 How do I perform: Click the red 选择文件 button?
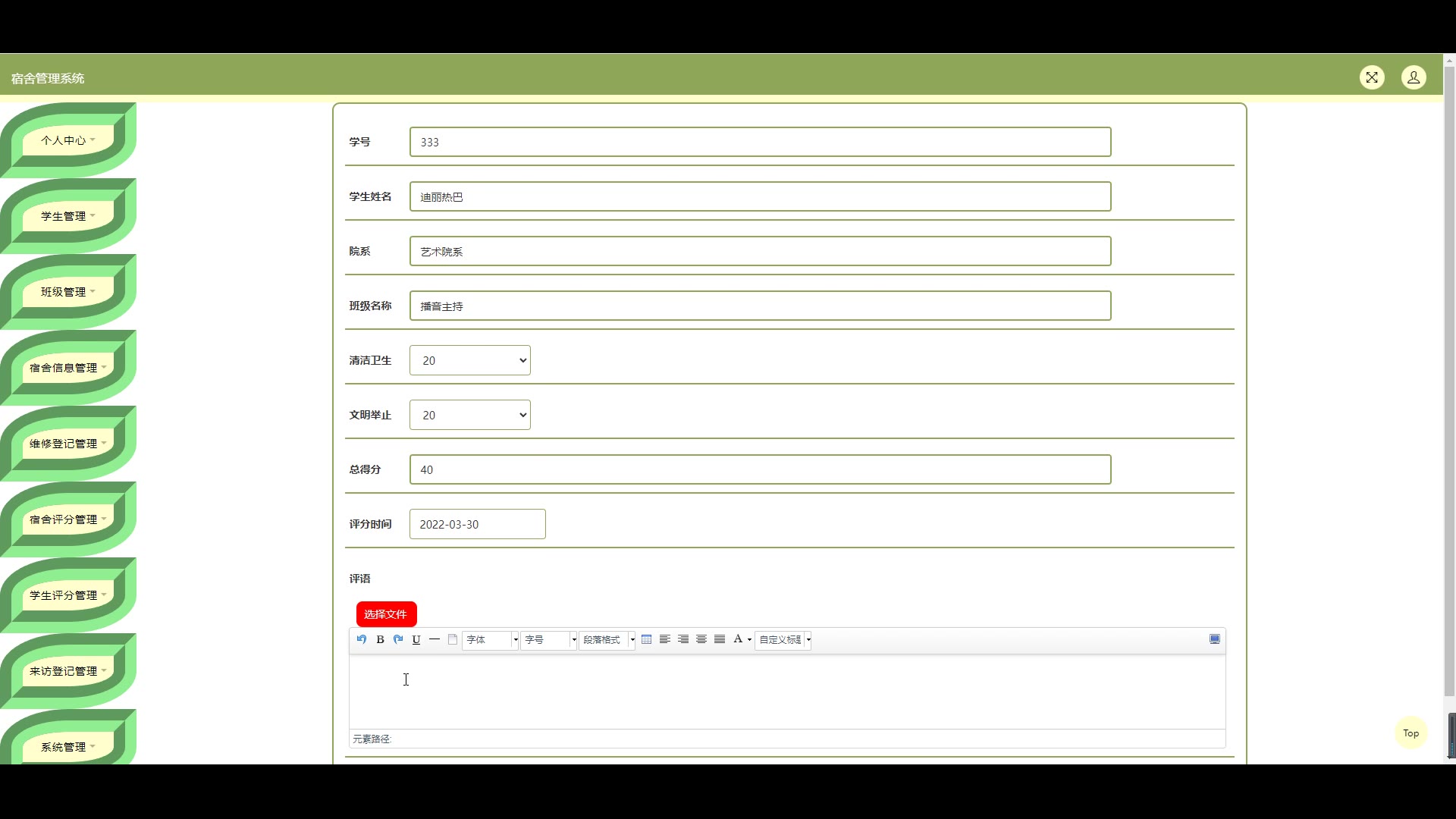387,614
